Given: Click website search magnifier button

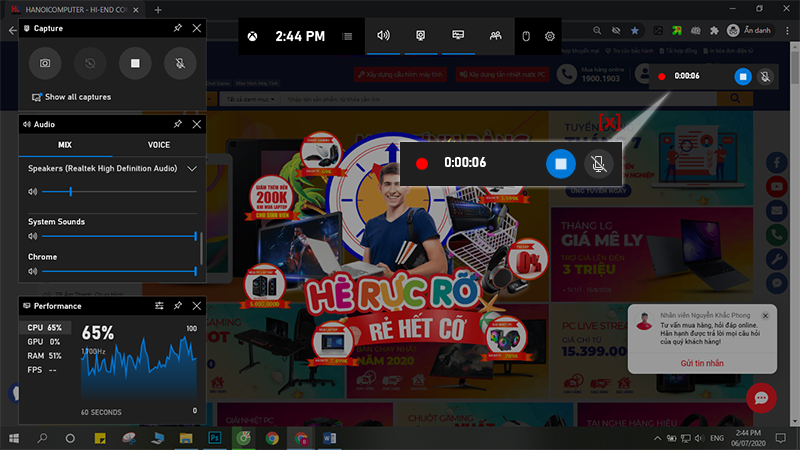Looking at the screenshot, I should [x=735, y=98].
